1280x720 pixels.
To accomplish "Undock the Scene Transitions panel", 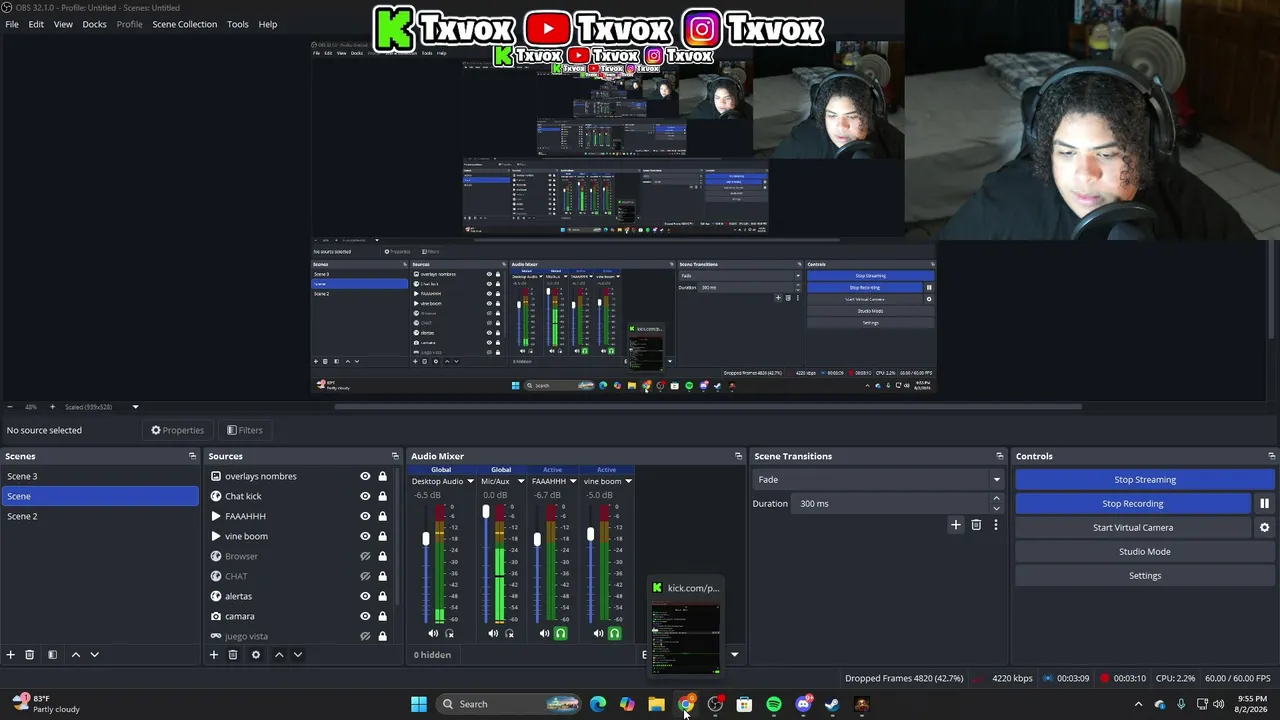I will click(x=1000, y=456).
